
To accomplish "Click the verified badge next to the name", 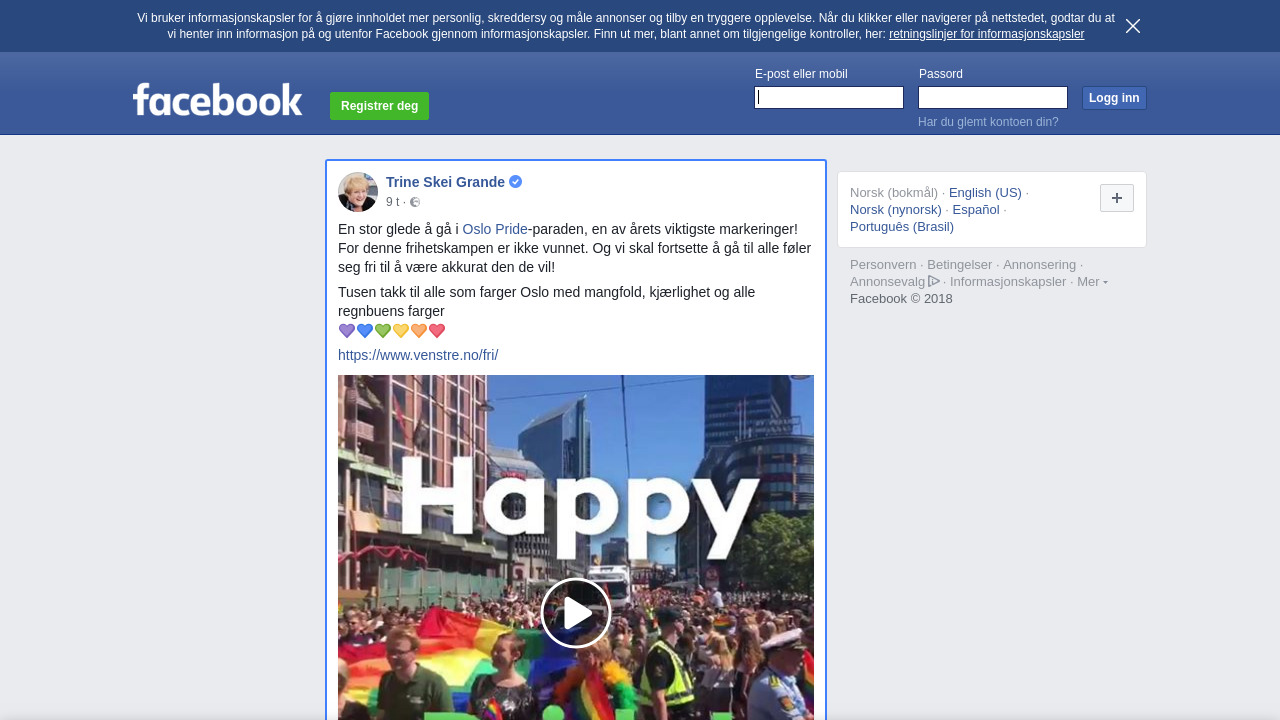I will click(x=516, y=182).
